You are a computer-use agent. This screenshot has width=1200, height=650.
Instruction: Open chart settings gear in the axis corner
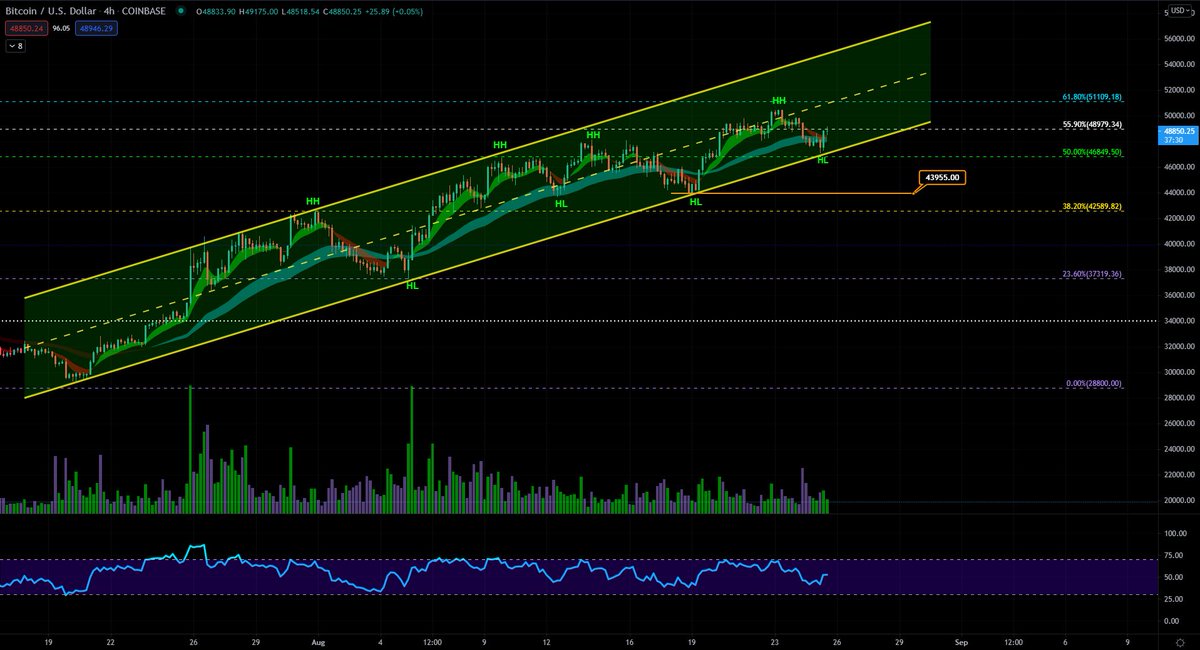[x=1180, y=644]
